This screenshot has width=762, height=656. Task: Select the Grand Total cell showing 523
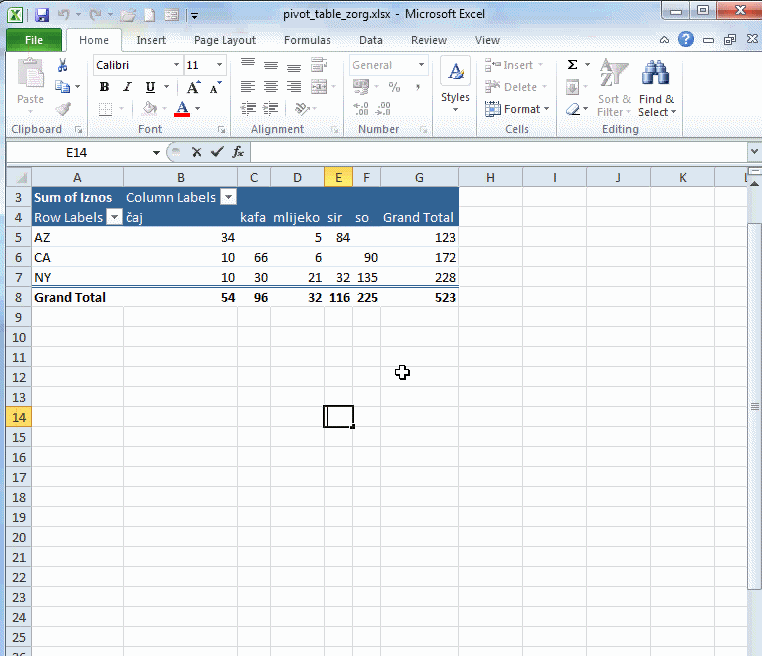[x=419, y=297]
